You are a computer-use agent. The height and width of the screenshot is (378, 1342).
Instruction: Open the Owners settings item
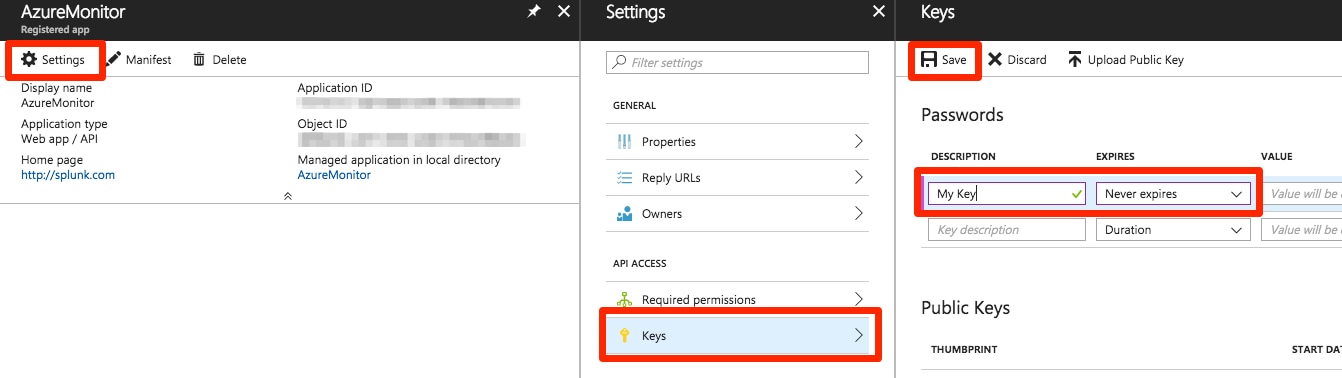pyautogui.click(x=738, y=214)
